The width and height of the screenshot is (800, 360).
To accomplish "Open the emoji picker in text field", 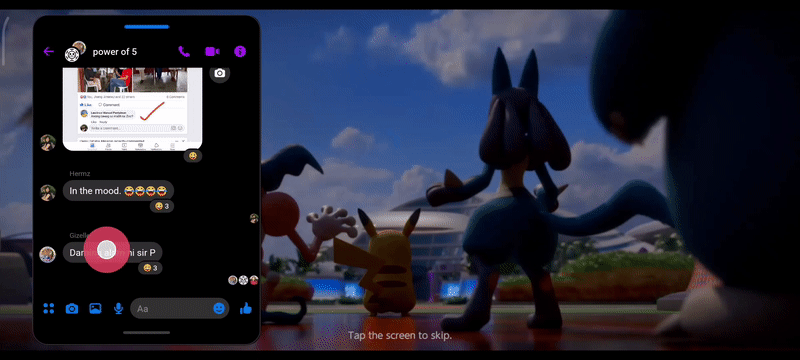I will tap(219, 308).
